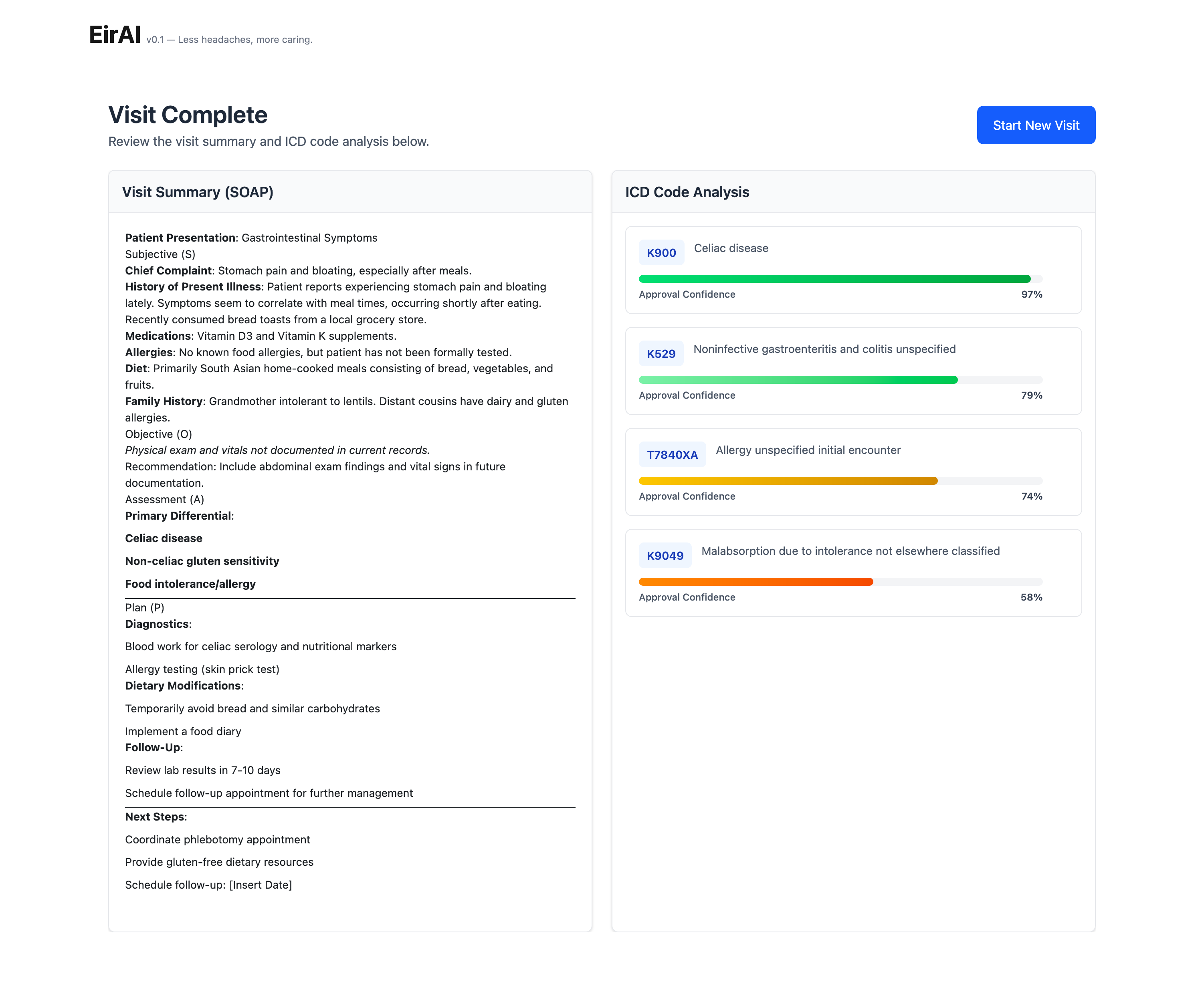Click the Schedule follow-up Insert Date placeholder
This screenshot has width=1204, height=984.
pyautogui.click(x=260, y=885)
